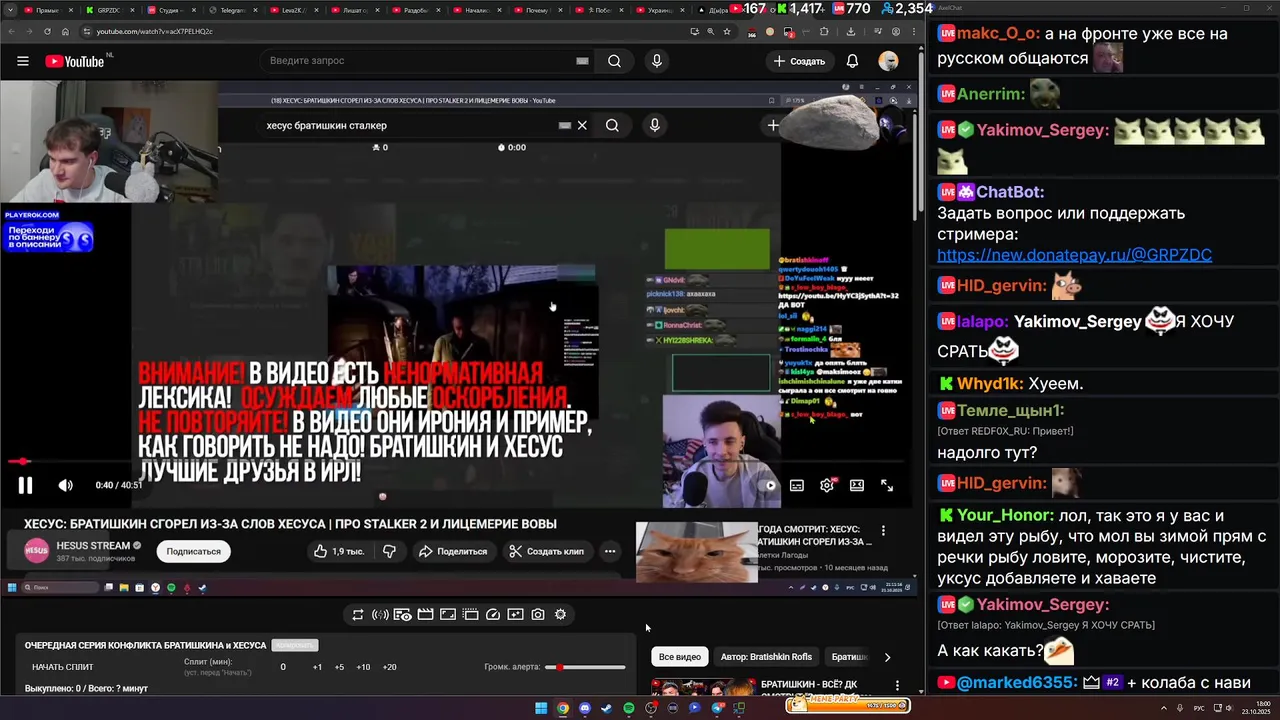Pause the video with the pause button
The height and width of the screenshot is (720, 1280).
25,485
